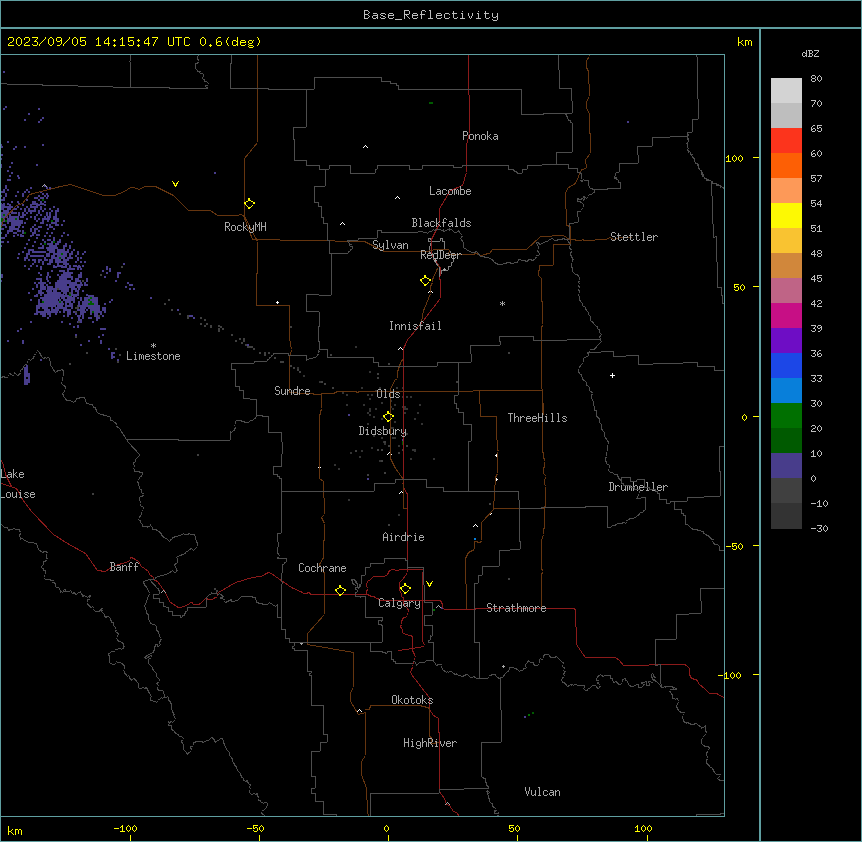Screen dimensions: 862x842
Task: Select the Vulcan label
Action: coord(542,792)
